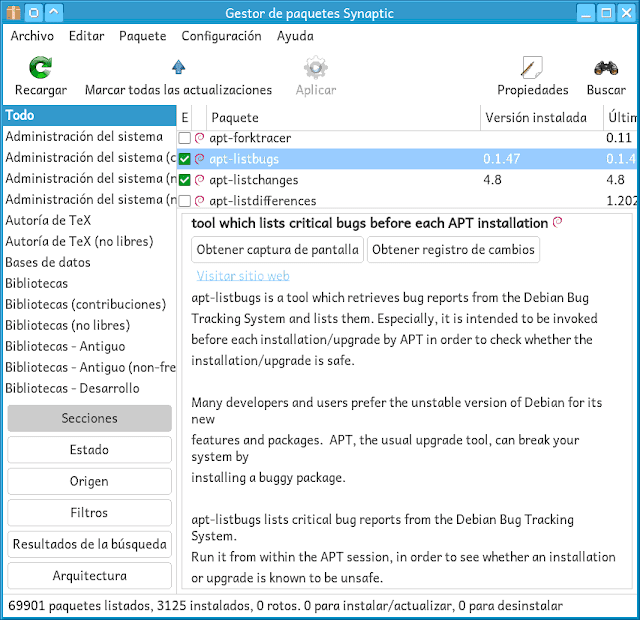
Task: Select Autoría de TeX (no libres)
Action: pyautogui.click(x=89, y=241)
